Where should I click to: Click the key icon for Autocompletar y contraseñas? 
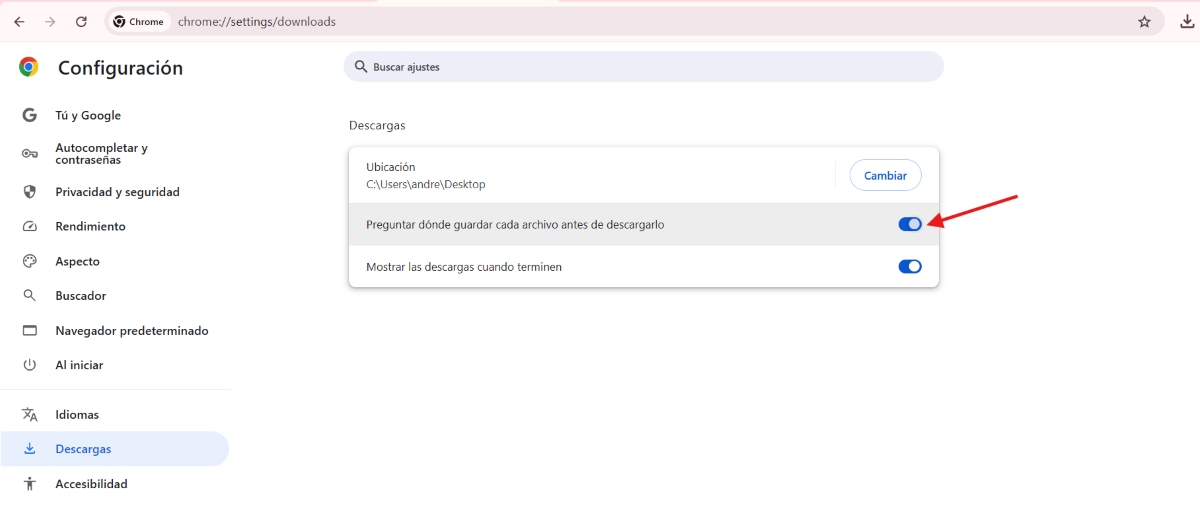[30, 153]
